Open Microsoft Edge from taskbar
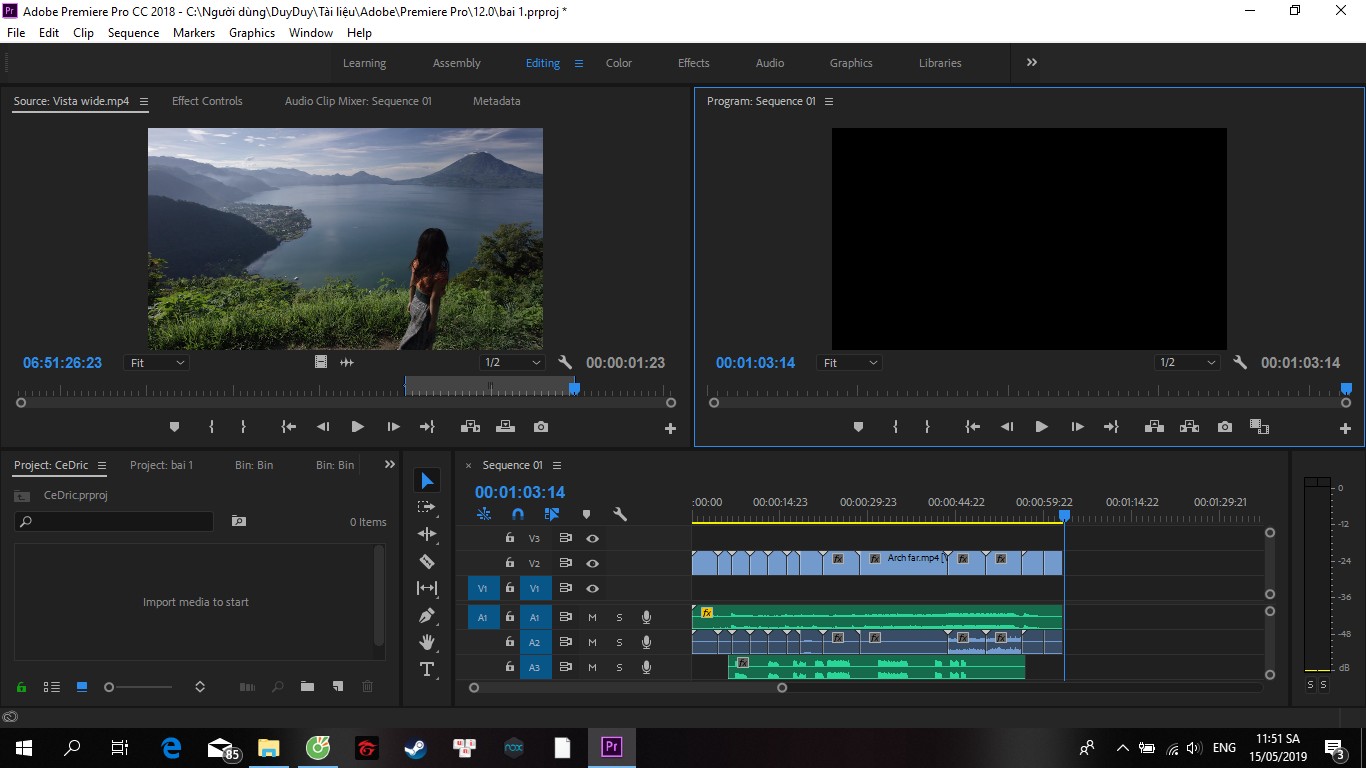This screenshot has height=768, width=1366. click(171, 747)
